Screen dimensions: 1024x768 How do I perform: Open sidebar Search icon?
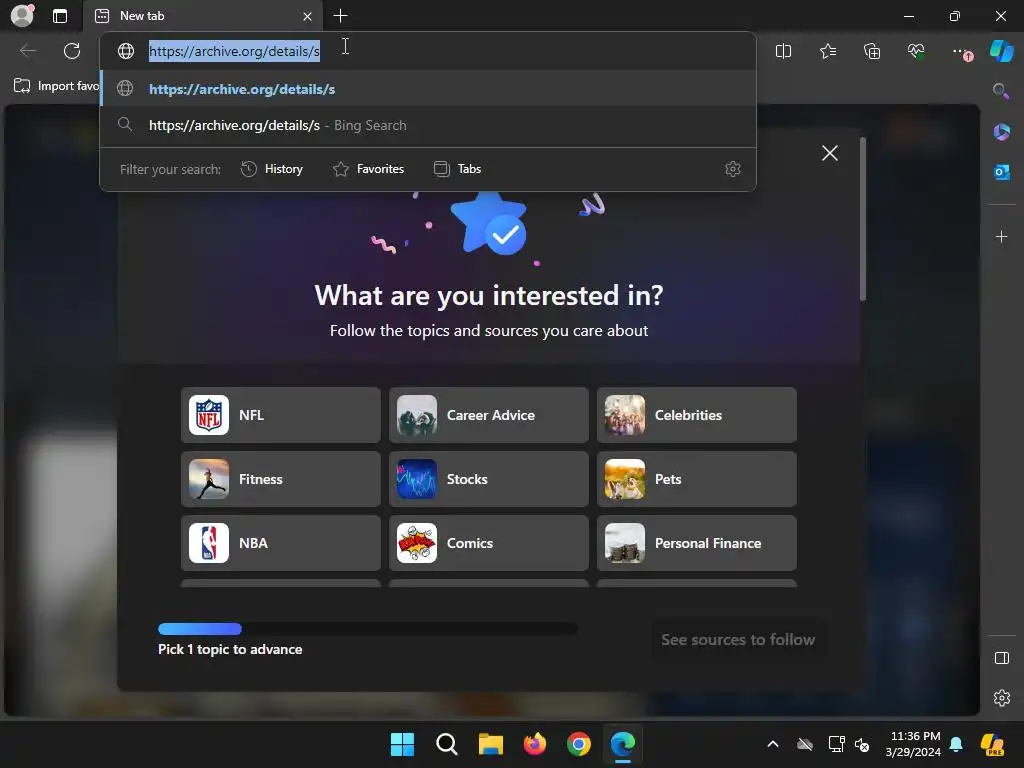tap(1001, 91)
